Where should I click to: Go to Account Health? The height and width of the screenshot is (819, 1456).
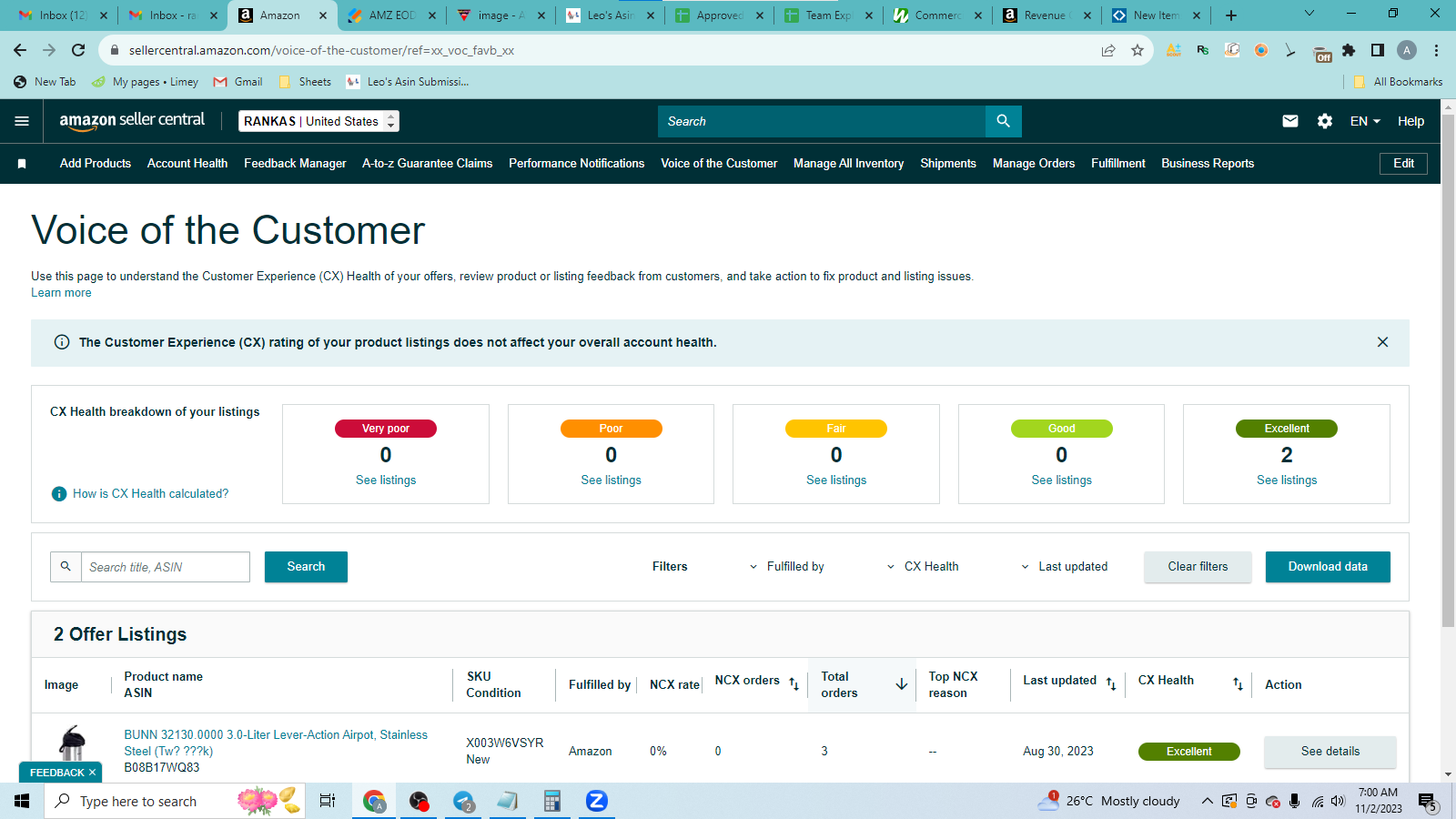tap(187, 164)
